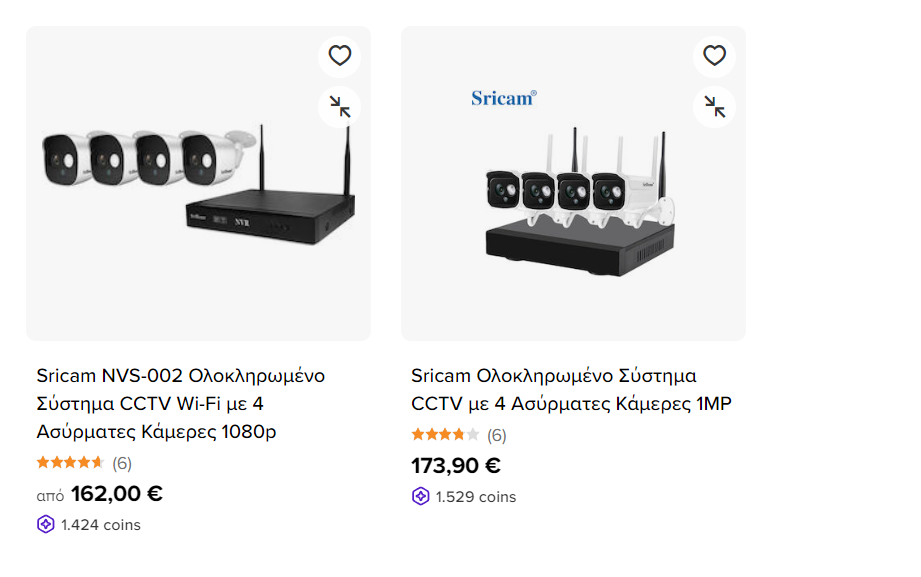Click the purple coins icon beside 1.529
Image resolution: width=921 pixels, height=577 pixels.
pos(421,497)
